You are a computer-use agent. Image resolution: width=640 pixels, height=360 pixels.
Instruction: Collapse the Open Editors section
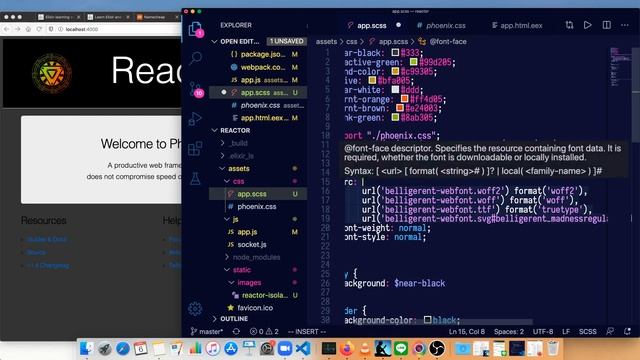214,41
